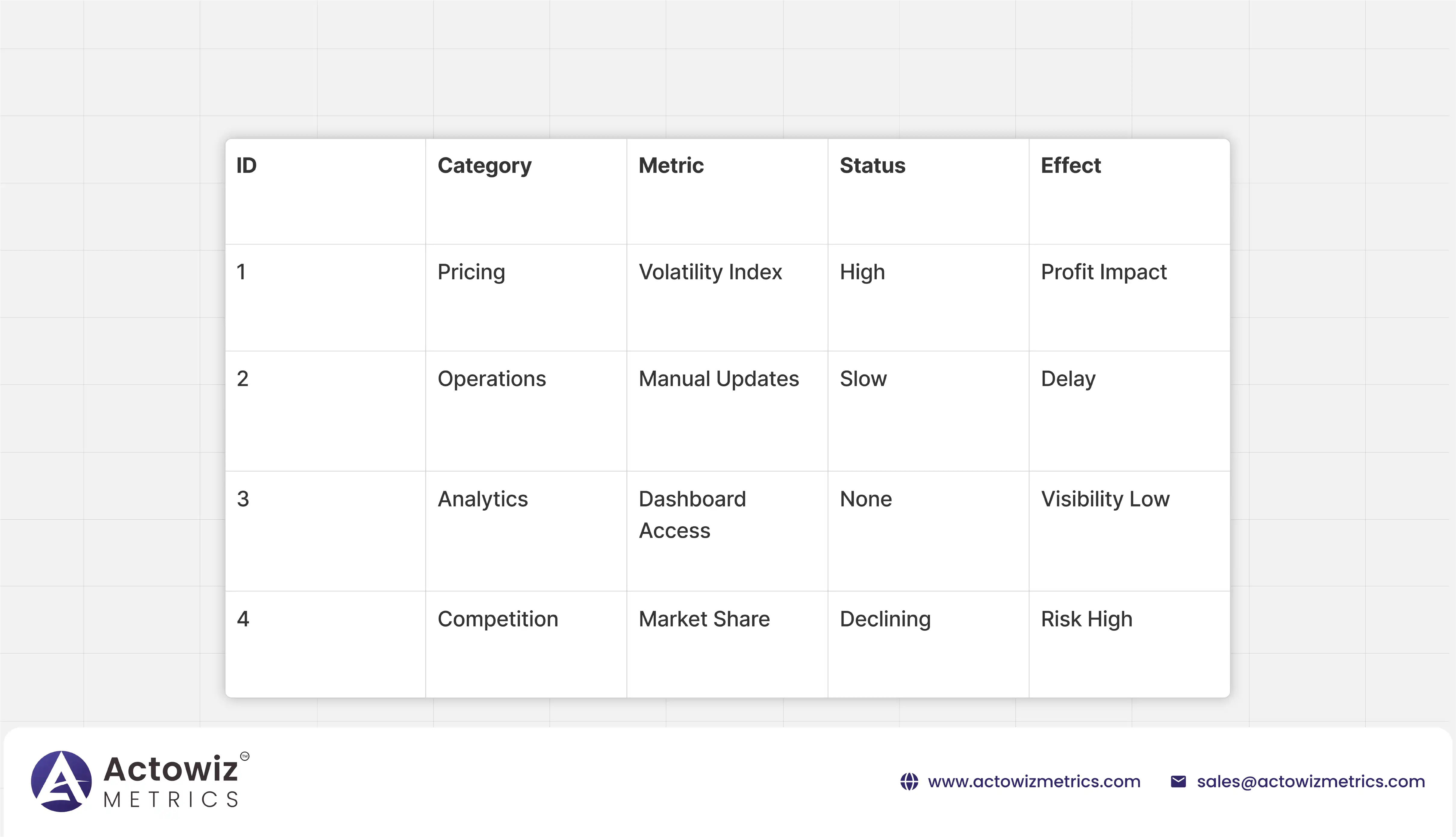
Task: Select the Status column header
Action: pos(872,166)
